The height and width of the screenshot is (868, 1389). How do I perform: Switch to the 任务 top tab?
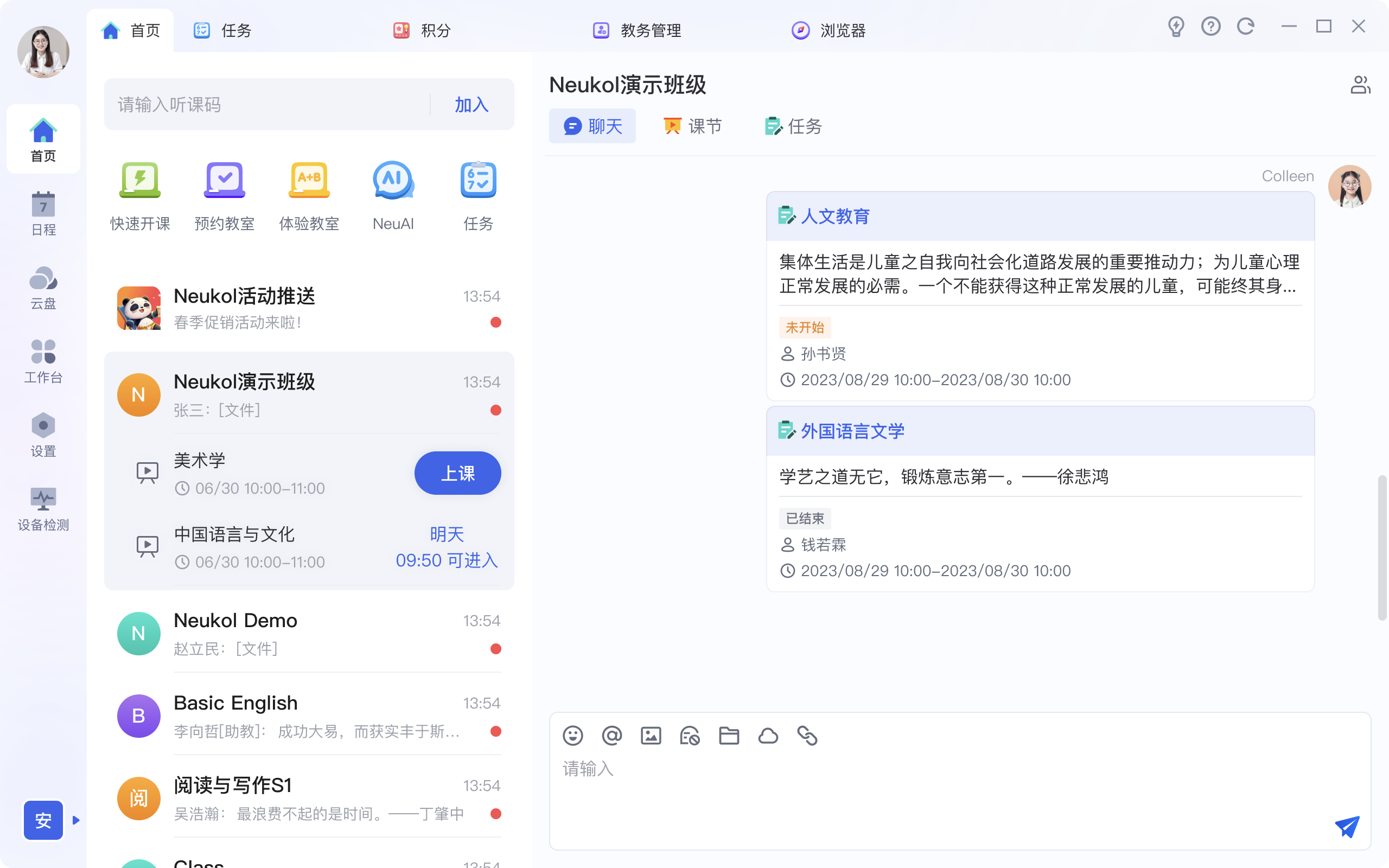tap(222, 30)
